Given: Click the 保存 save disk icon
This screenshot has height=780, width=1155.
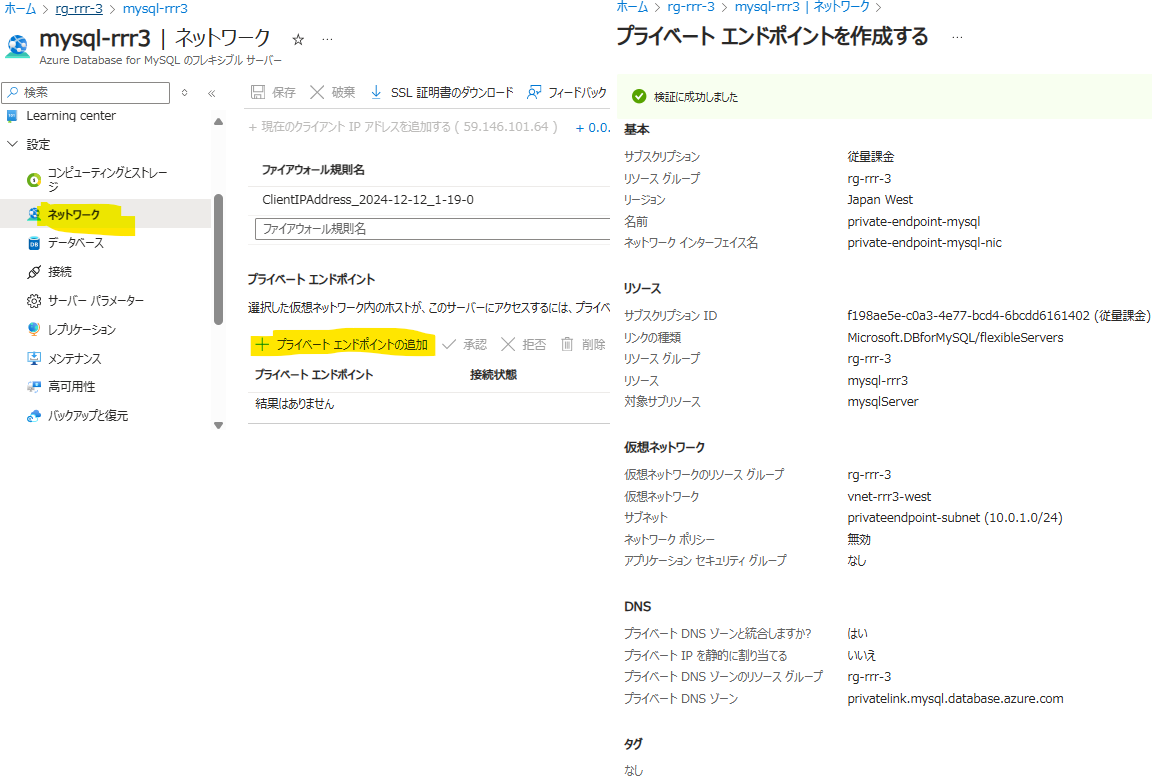Looking at the screenshot, I should pyautogui.click(x=258, y=92).
